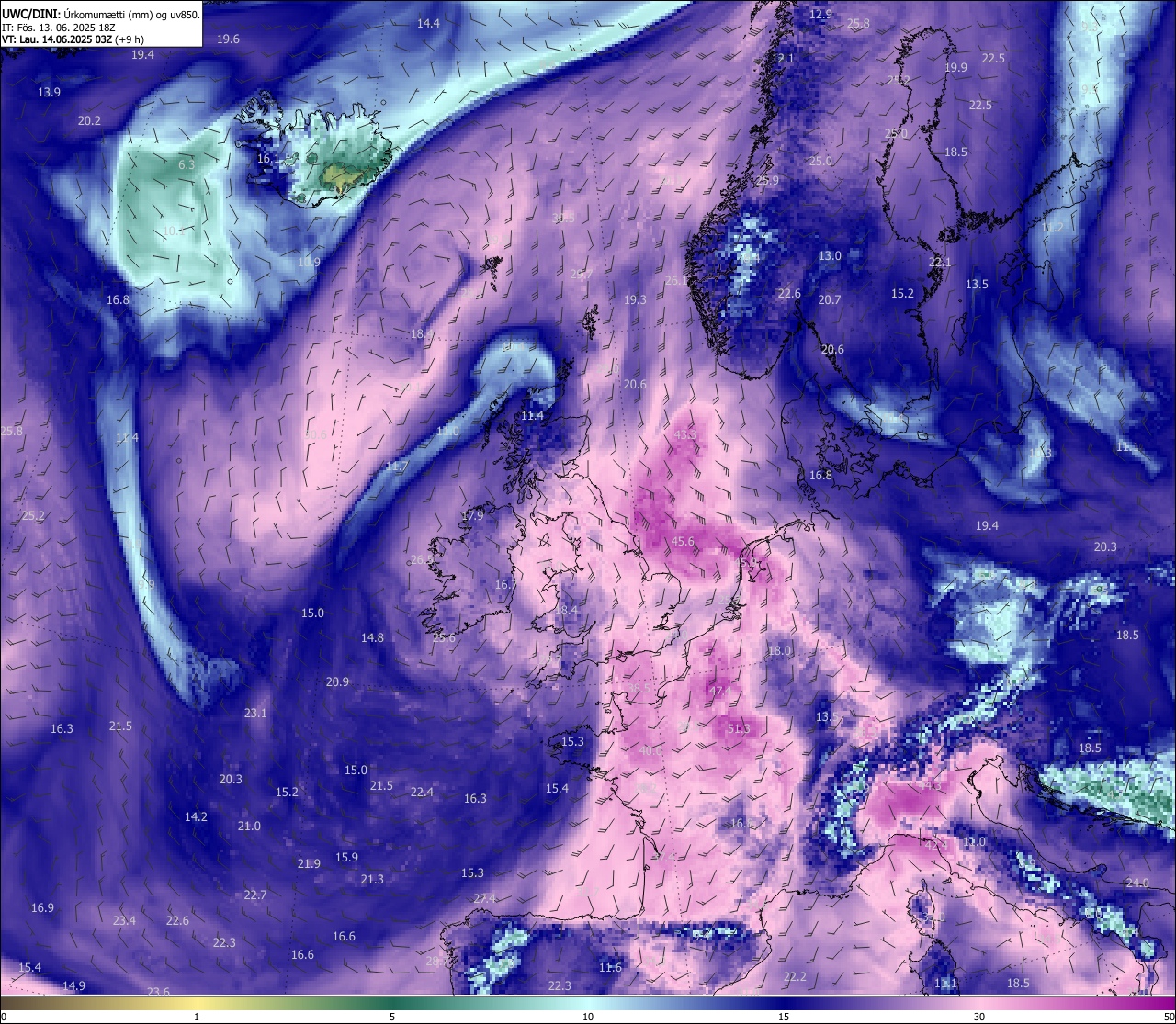Click the 19.9 value over Scandinavia
The image size is (1176, 1024).
[x=955, y=67]
